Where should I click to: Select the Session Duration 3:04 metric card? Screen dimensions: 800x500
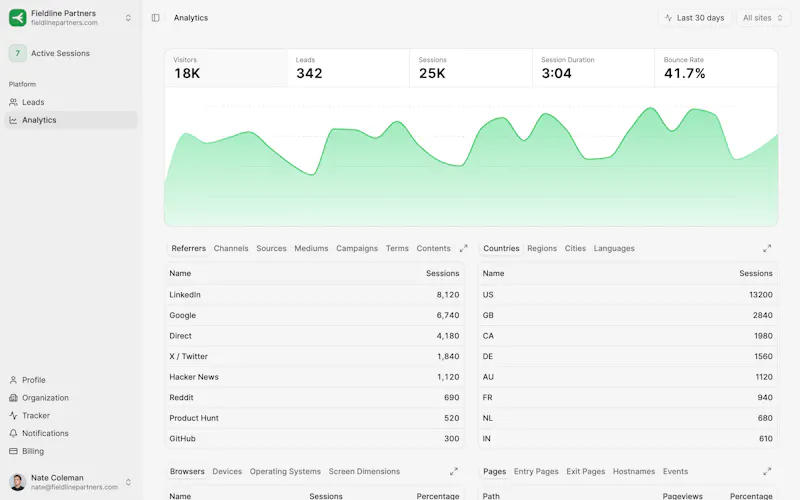point(593,68)
